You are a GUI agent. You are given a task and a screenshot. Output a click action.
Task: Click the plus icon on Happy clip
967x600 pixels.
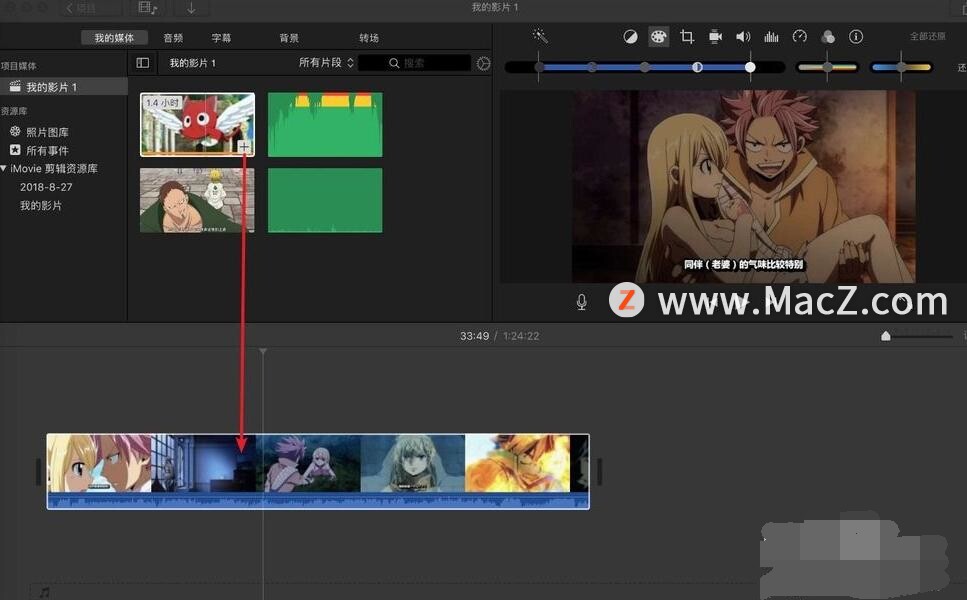tap(244, 147)
